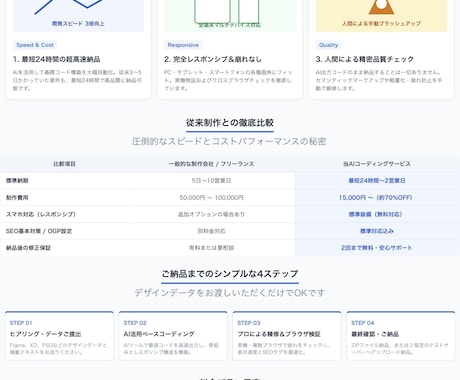
Task: Click the cell '追加オプションの場合あり'
Action: pos(211,214)
